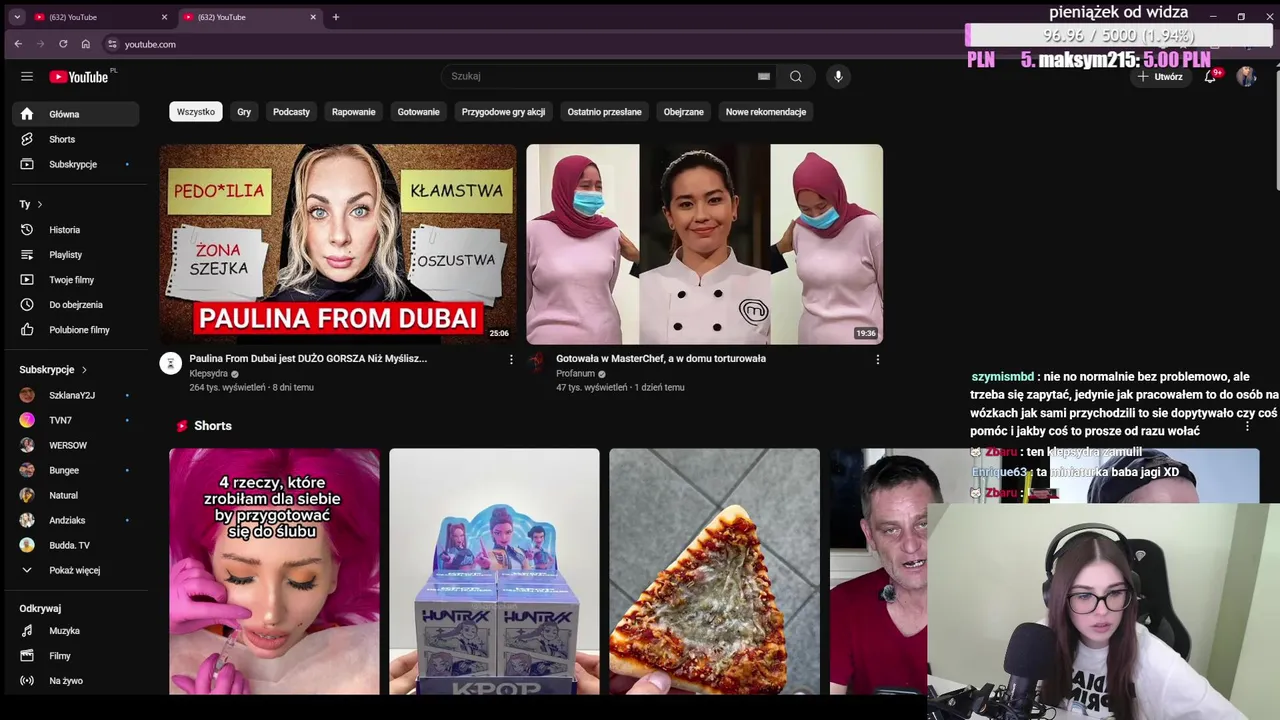Select Przygodowe gry akcji chip
Image resolution: width=1280 pixels, height=720 pixels.
point(503,112)
